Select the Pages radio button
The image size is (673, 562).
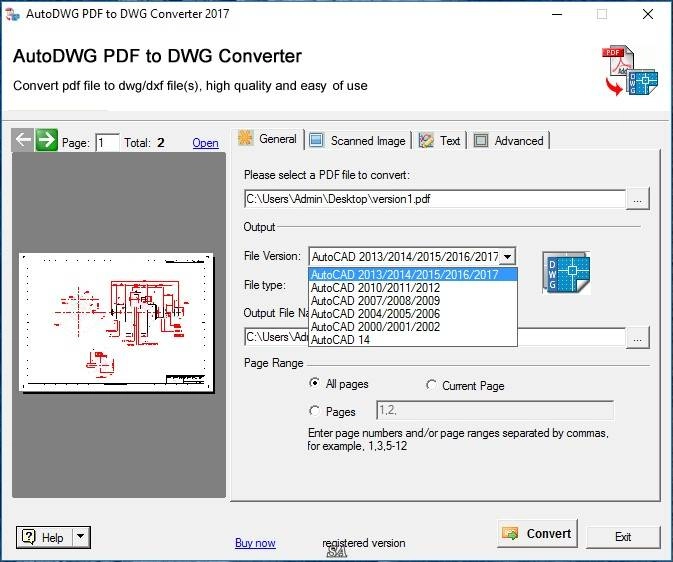314,411
